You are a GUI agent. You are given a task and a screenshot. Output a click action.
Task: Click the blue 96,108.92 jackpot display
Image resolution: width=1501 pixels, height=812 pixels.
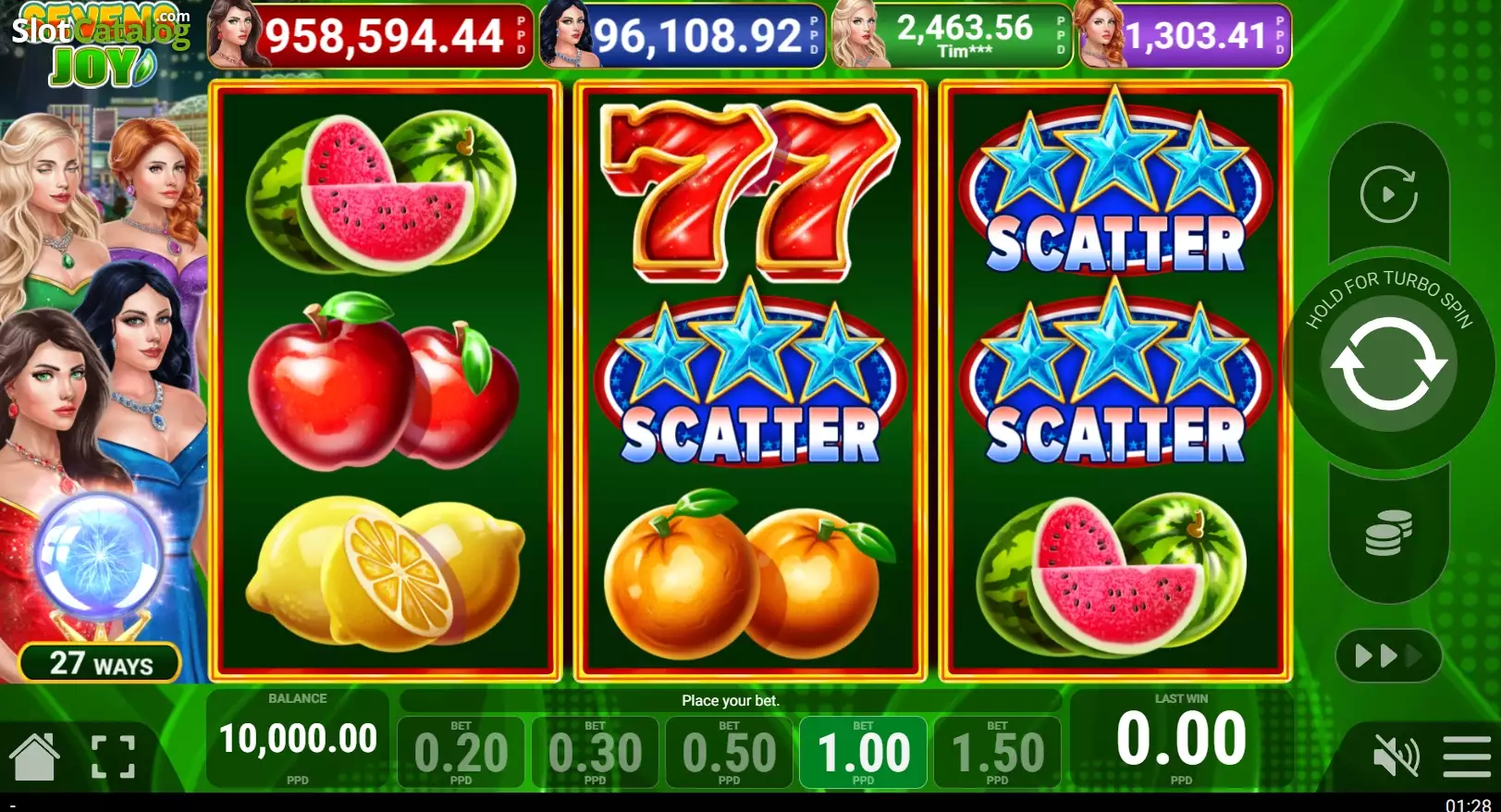pyautogui.click(x=682, y=35)
